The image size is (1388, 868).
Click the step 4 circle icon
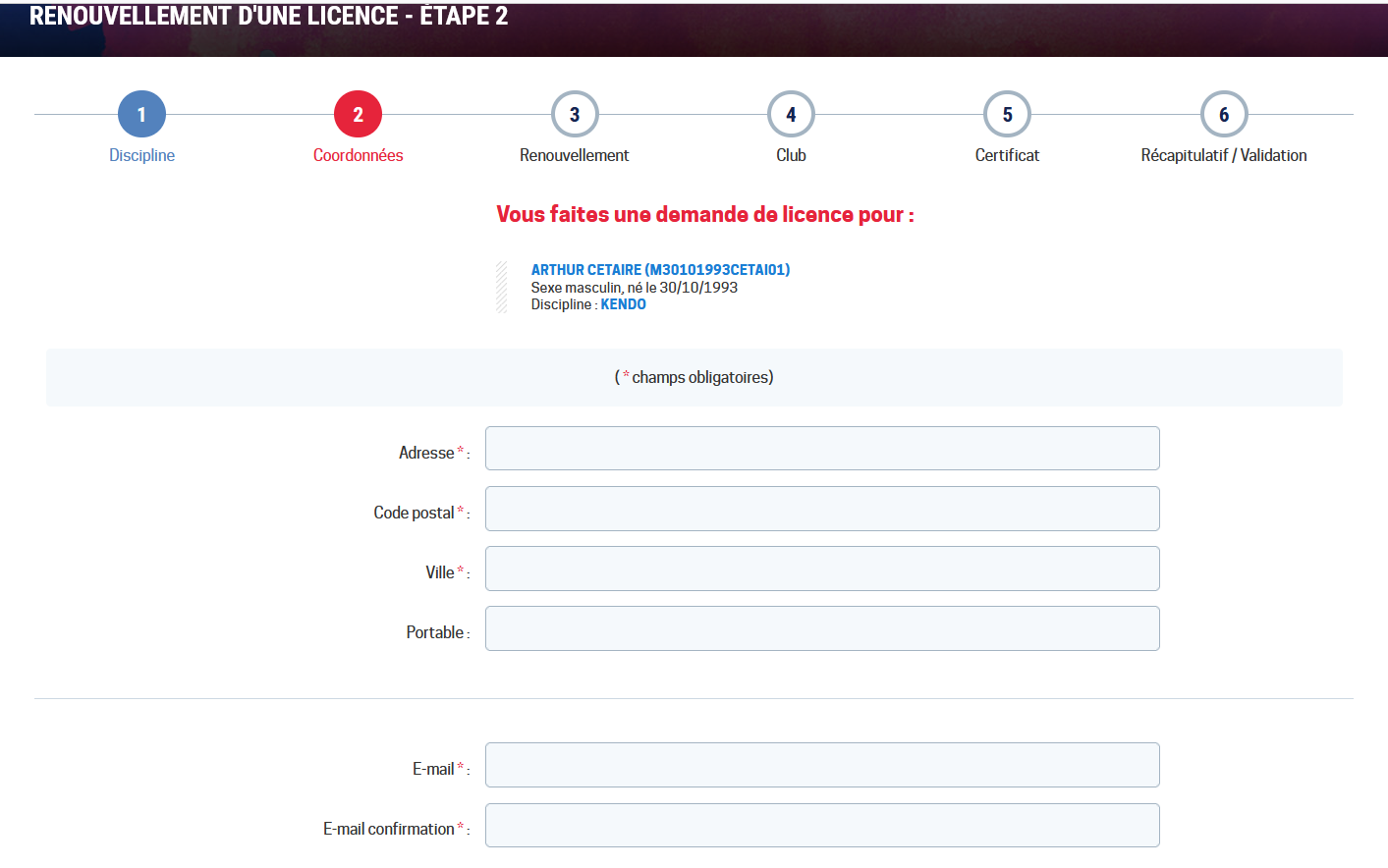tap(791, 115)
